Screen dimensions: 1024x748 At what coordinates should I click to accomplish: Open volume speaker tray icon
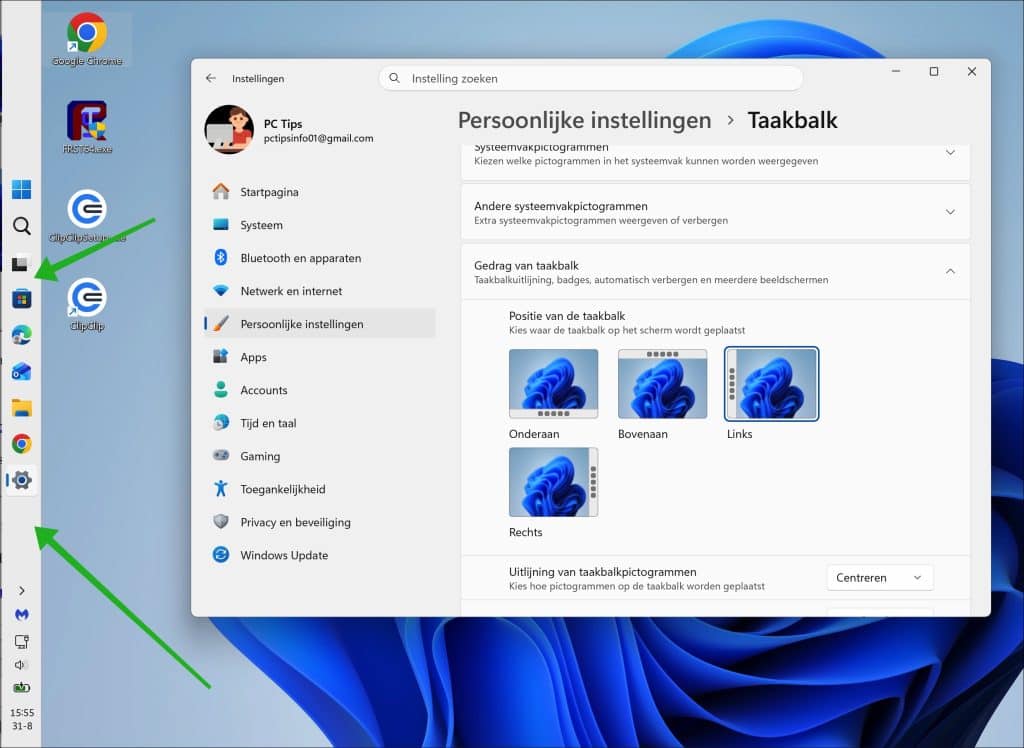click(20, 664)
